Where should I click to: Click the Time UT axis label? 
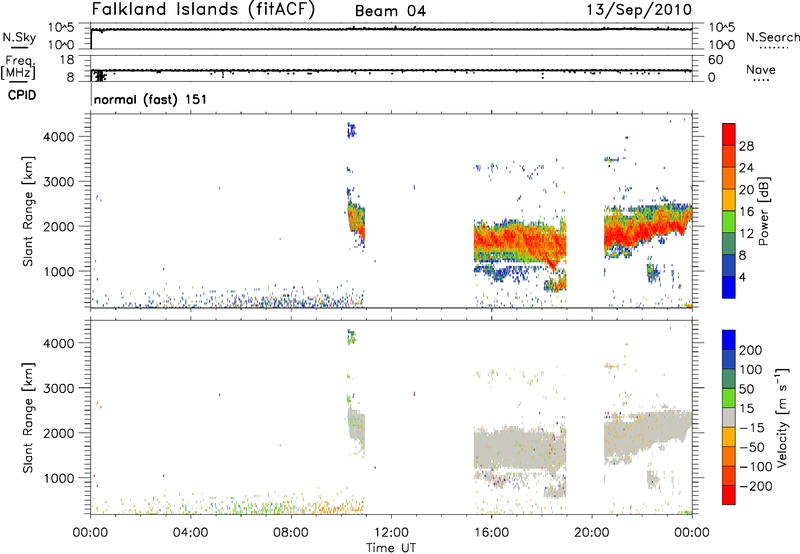(391, 548)
